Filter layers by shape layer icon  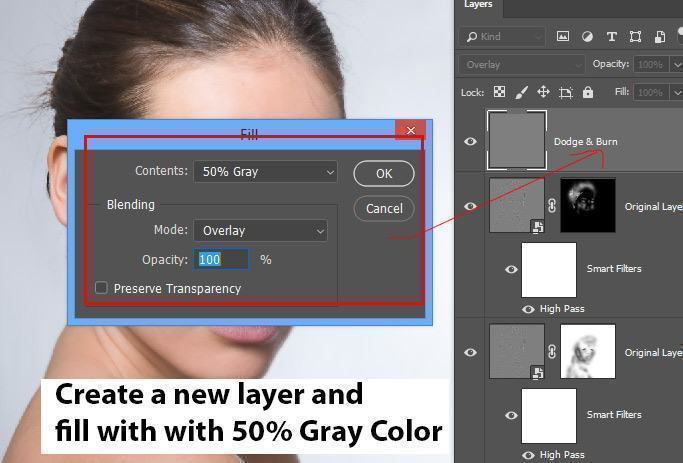(636, 37)
